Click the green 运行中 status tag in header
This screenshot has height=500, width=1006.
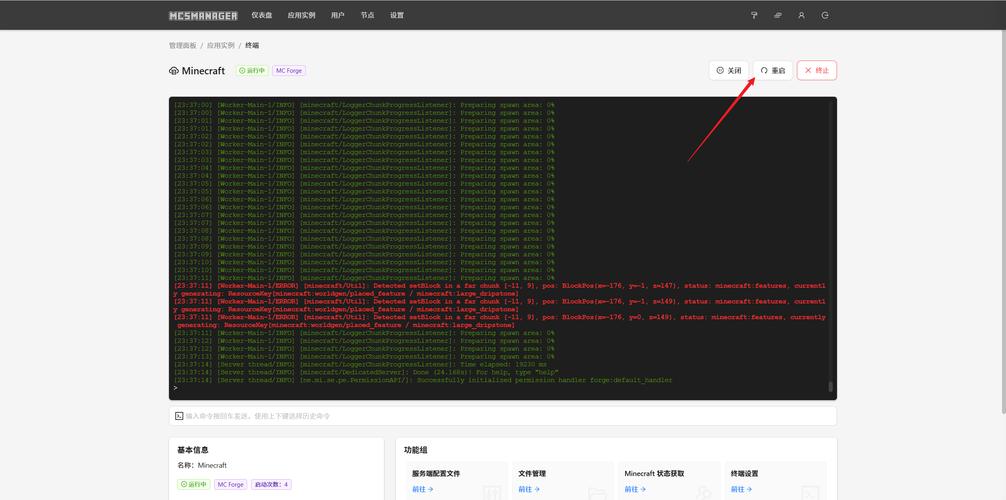[252, 71]
